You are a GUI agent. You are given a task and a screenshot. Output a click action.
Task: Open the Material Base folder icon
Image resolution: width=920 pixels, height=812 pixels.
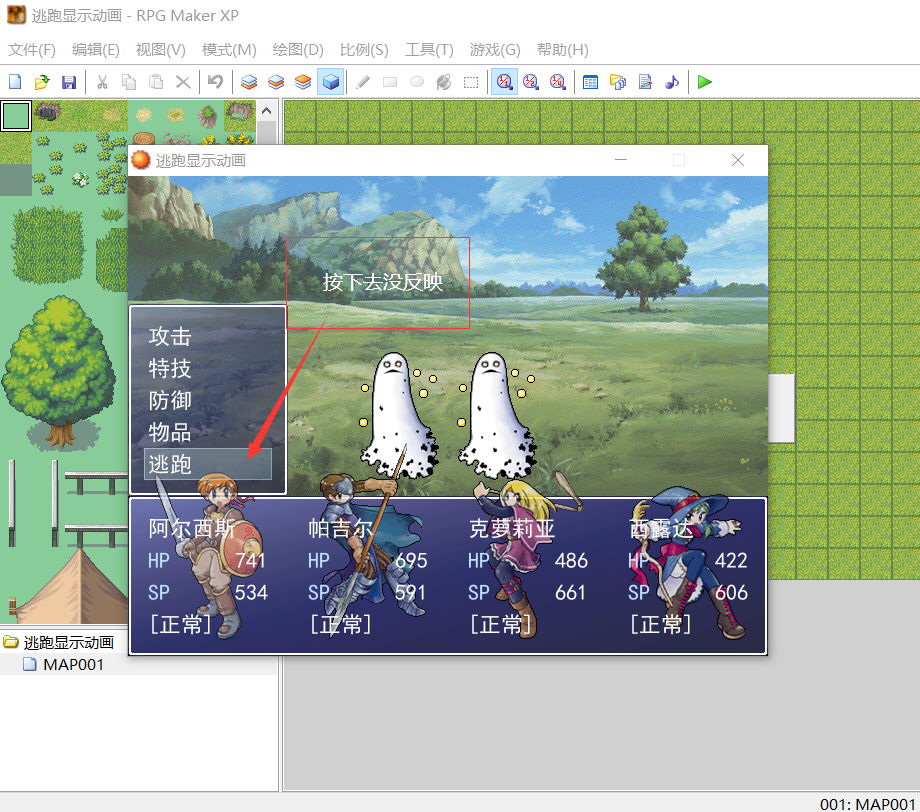618,82
